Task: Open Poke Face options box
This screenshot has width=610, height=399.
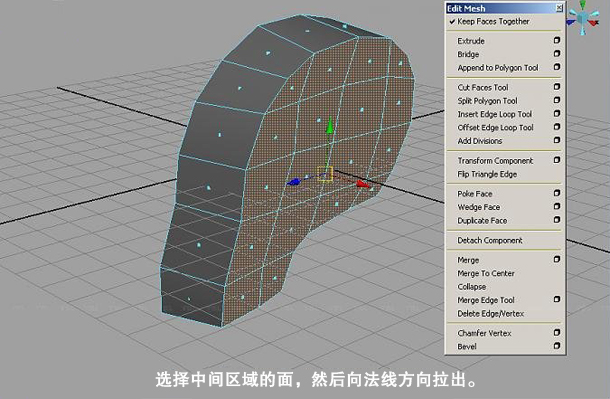Action: [x=557, y=193]
